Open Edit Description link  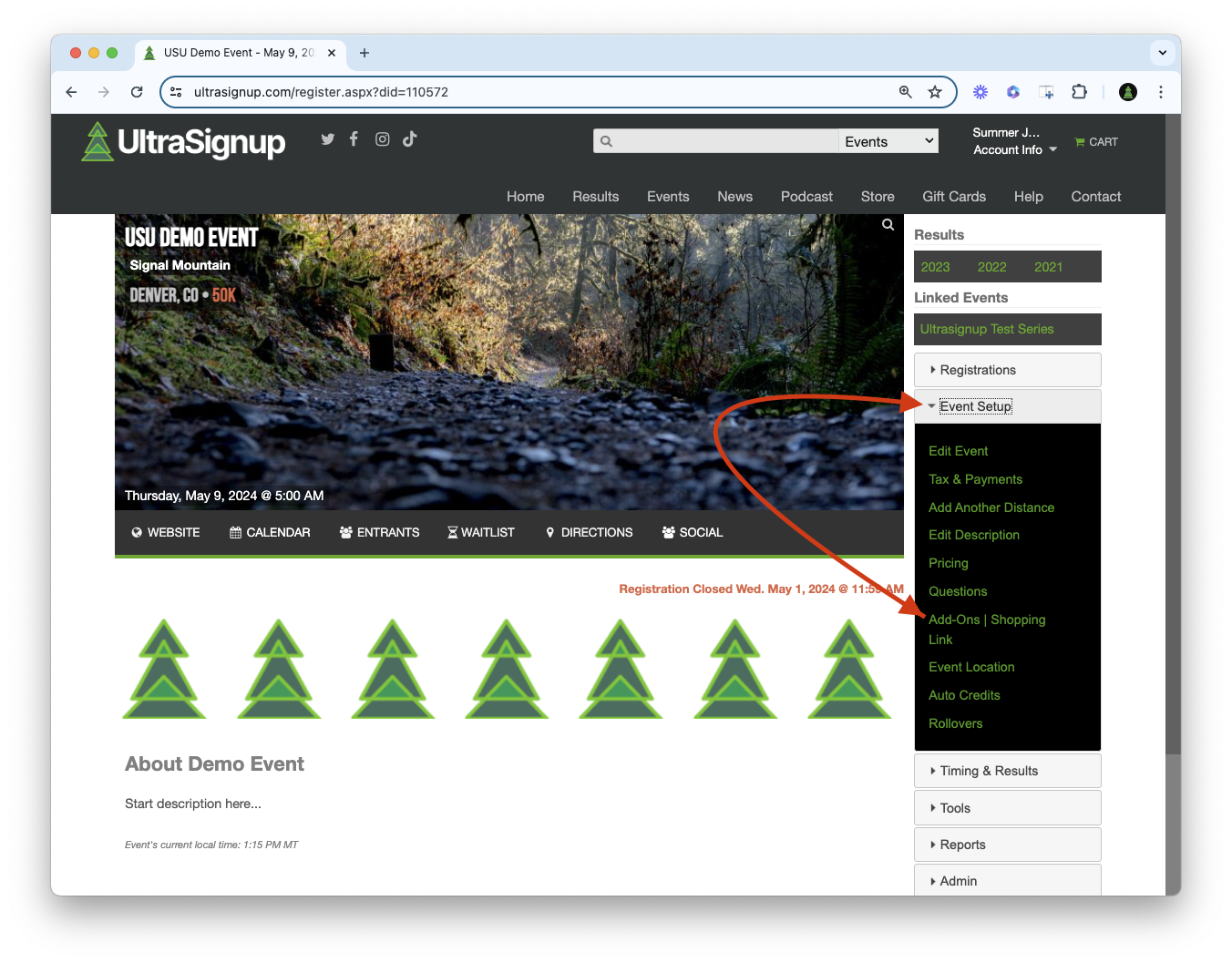coord(974,535)
